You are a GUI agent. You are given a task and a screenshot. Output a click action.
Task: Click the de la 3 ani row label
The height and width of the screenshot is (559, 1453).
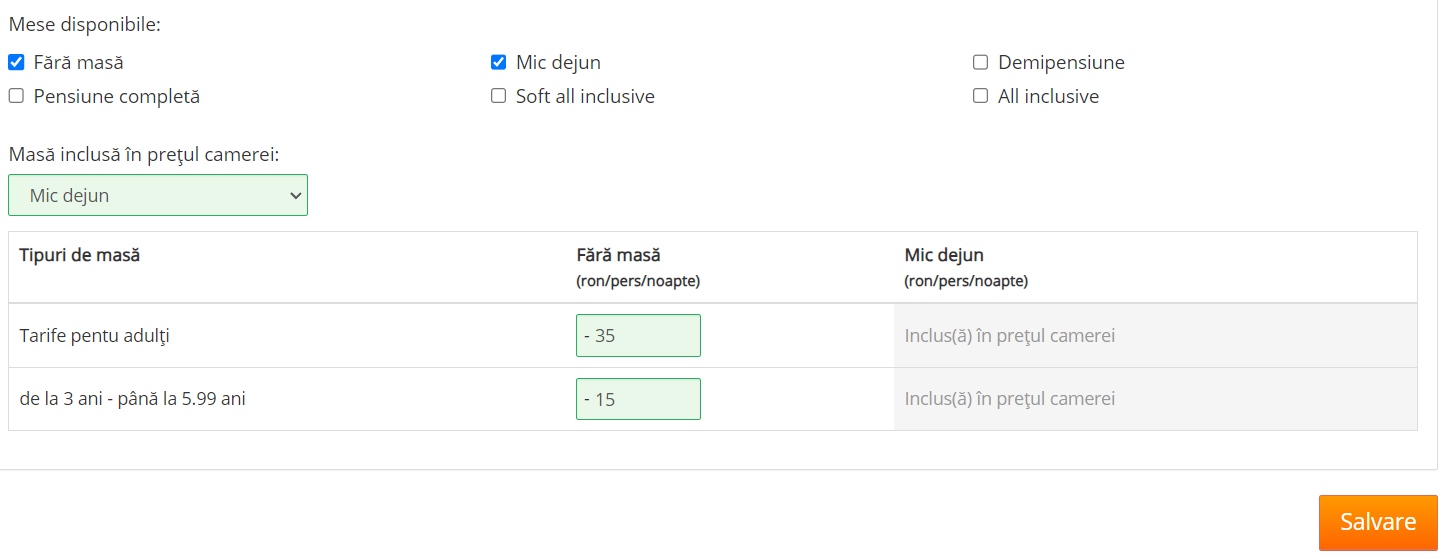coord(133,399)
